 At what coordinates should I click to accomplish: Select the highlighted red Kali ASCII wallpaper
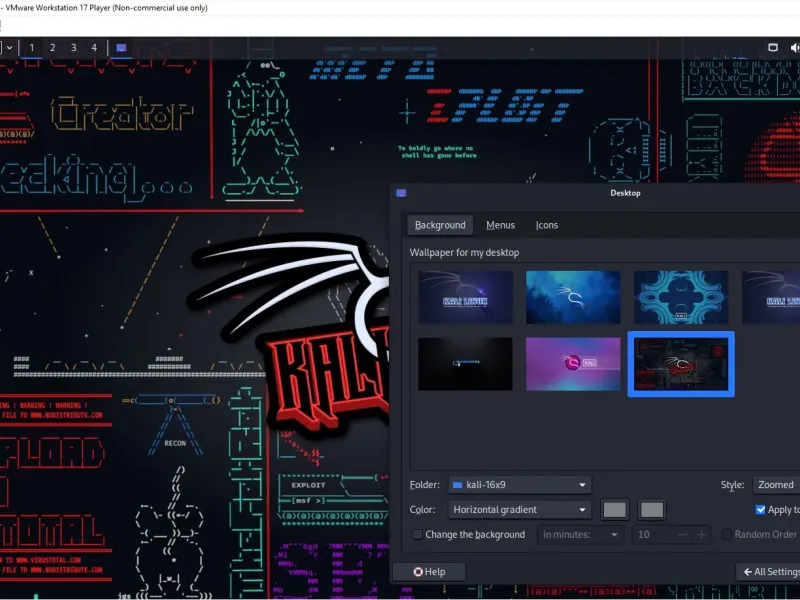681,364
